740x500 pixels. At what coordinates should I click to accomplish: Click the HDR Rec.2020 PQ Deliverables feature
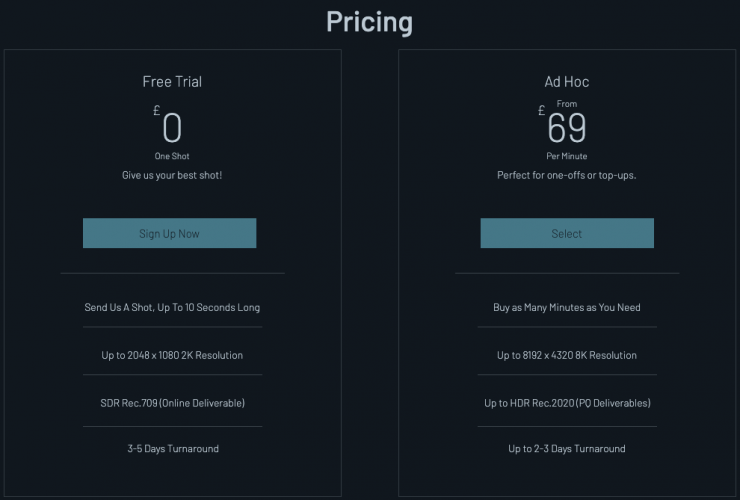[567, 402]
